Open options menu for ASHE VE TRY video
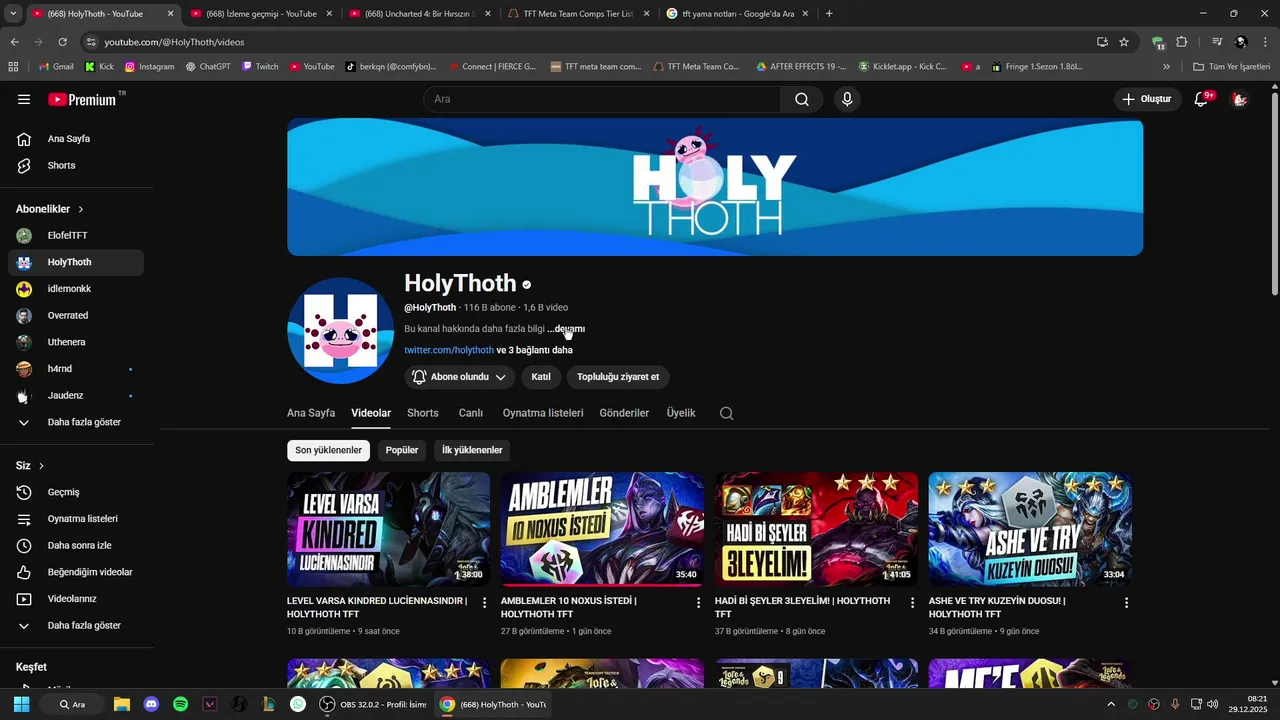1280x720 pixels. pos(1126,603)
